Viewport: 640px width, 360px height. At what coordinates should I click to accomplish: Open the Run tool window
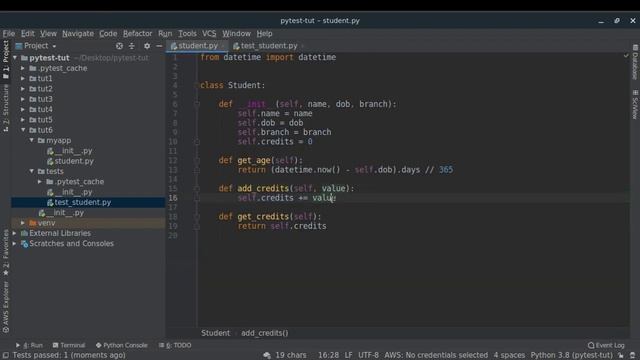pos(29,345)
